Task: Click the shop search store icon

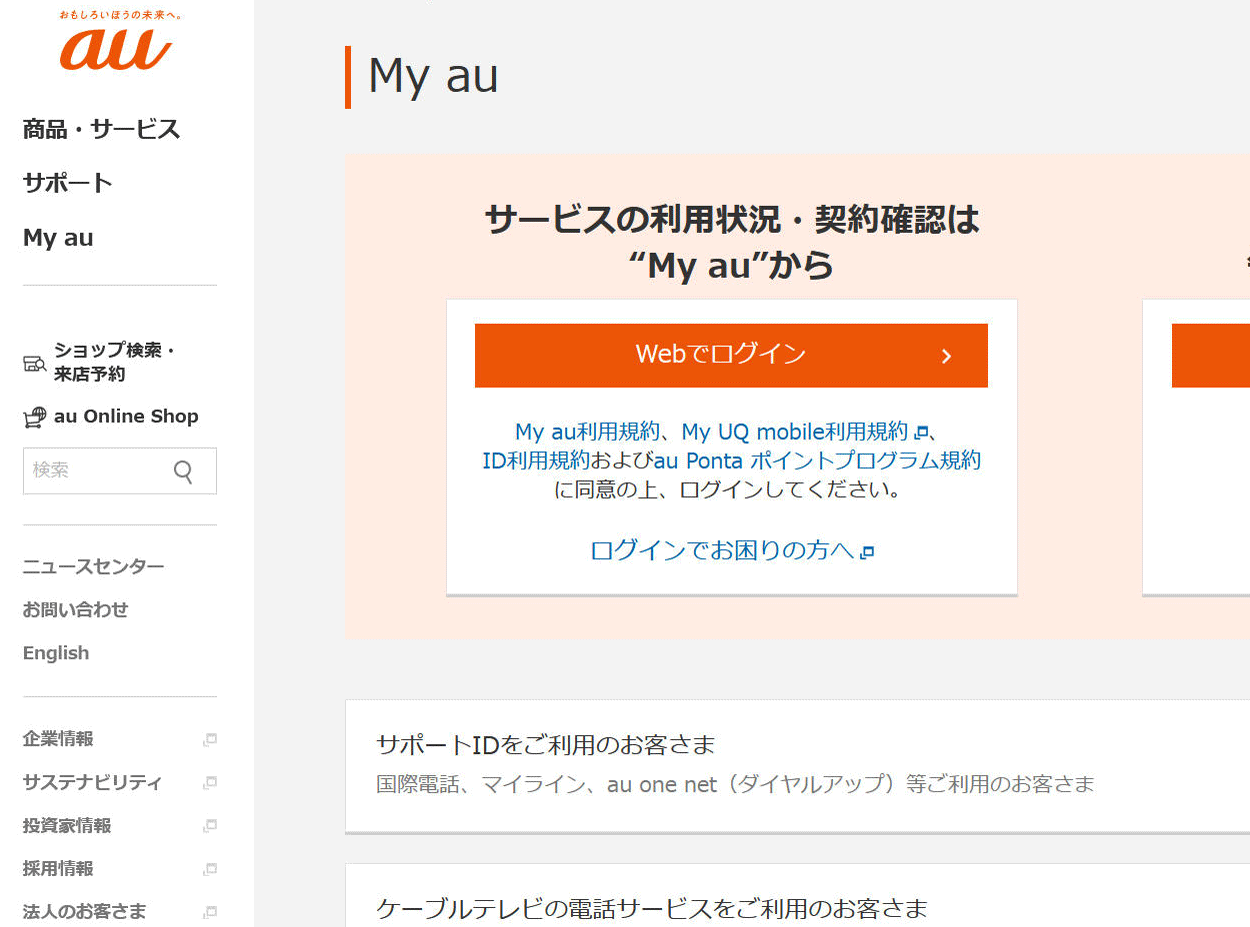Action: [x=35, y=364]
